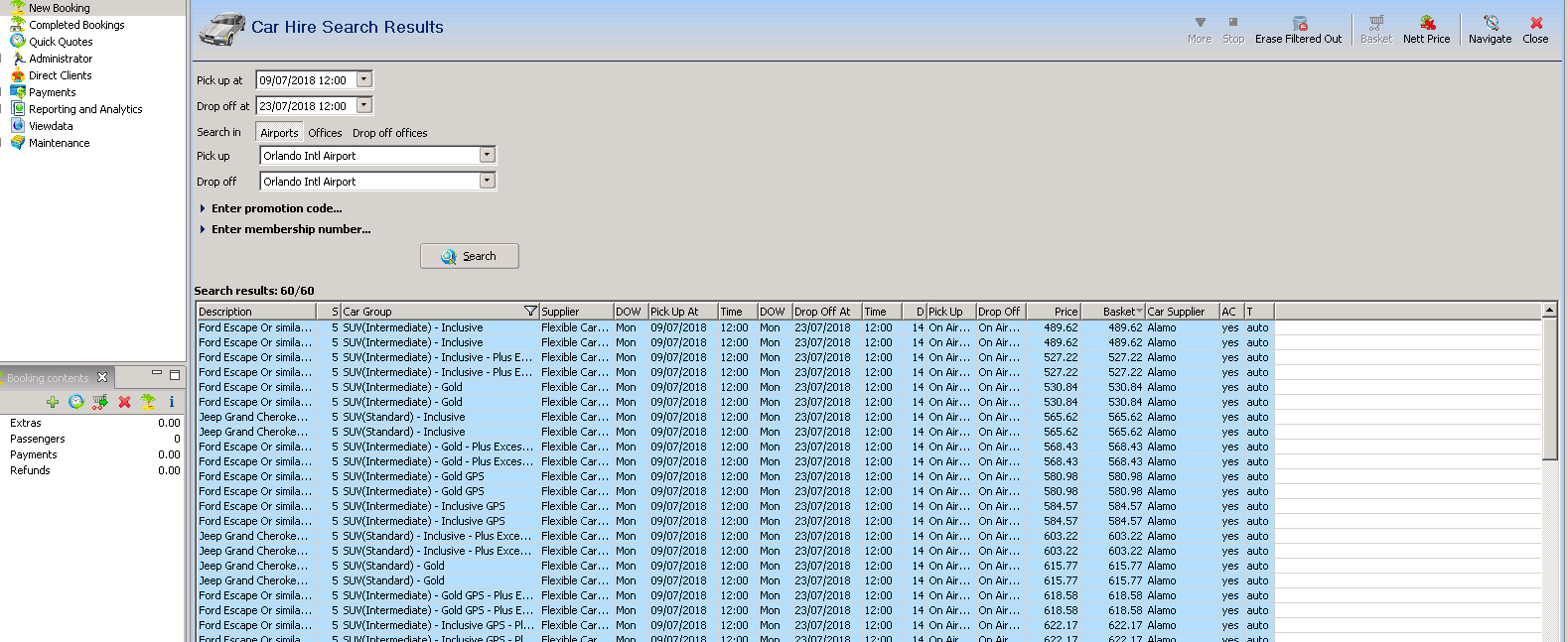This screenshot has height=642, width=1568.
Task: Close the Booking contents tab
Action: [x=102, y=377]
